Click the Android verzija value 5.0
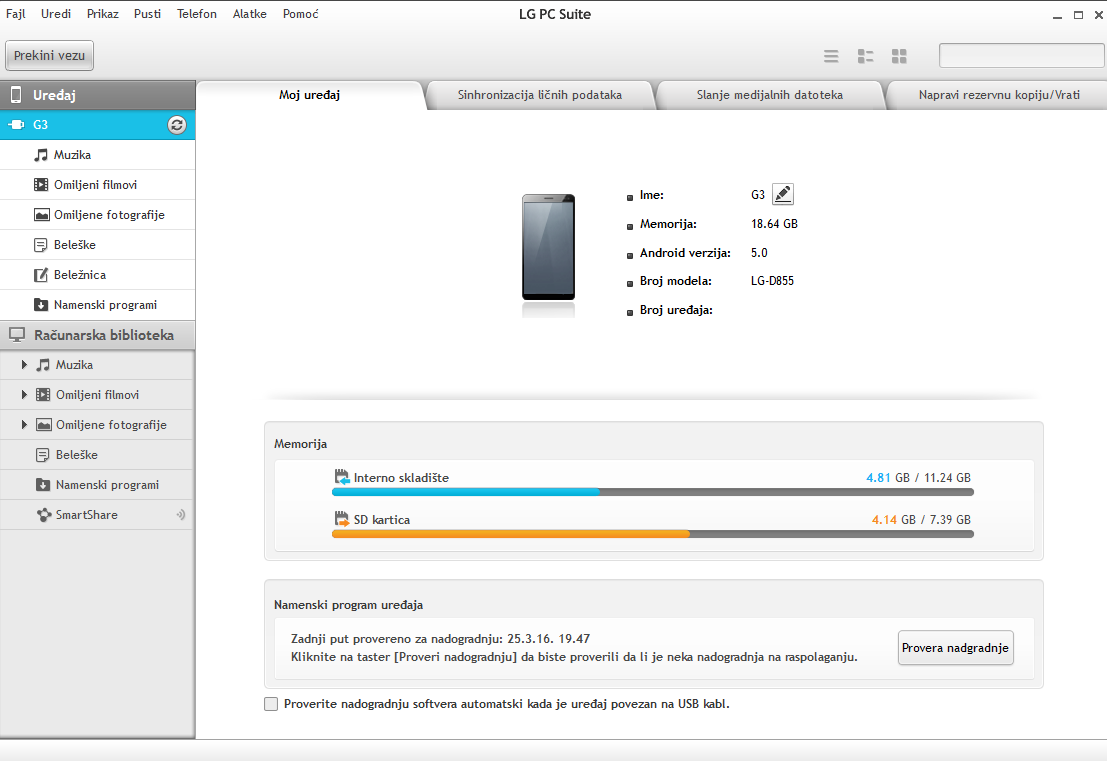Image resolution: width=1107 pixels, height=761 pixels. click(x=759, y=253)
